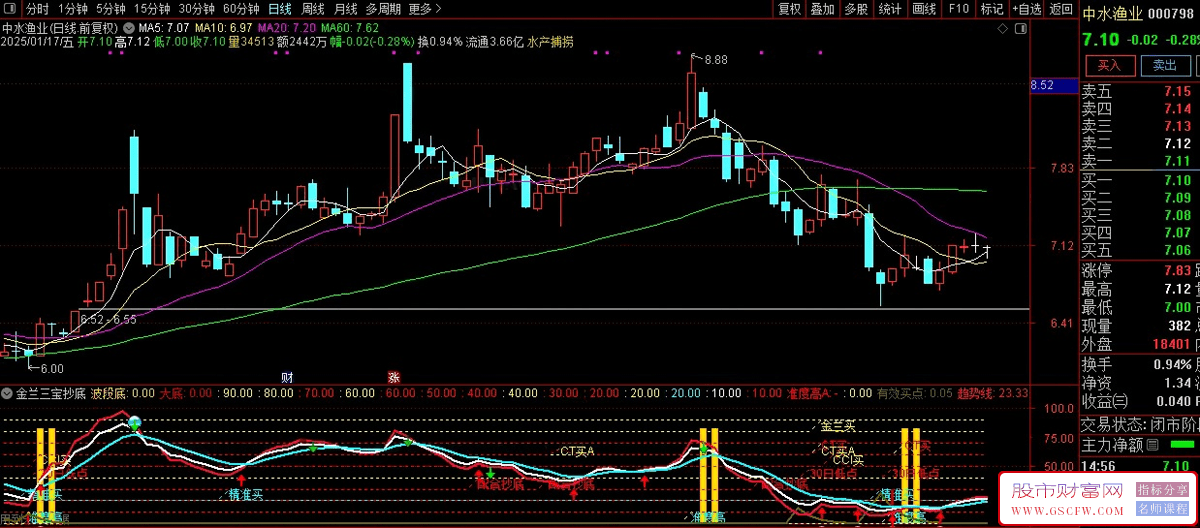Open F10 company info

[958, 9]
